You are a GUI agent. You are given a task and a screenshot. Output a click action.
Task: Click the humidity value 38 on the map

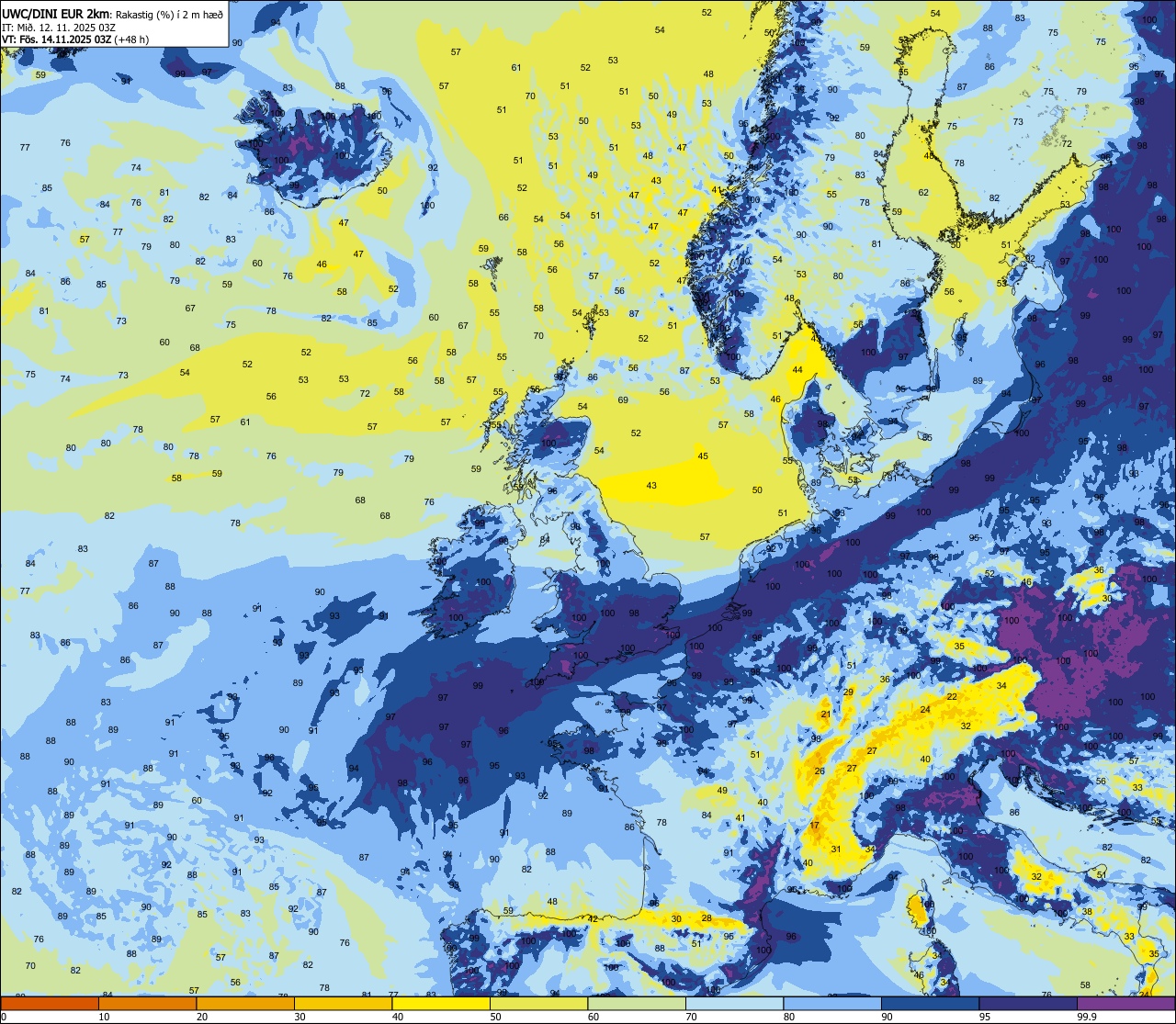click(x=1086, y=911)
